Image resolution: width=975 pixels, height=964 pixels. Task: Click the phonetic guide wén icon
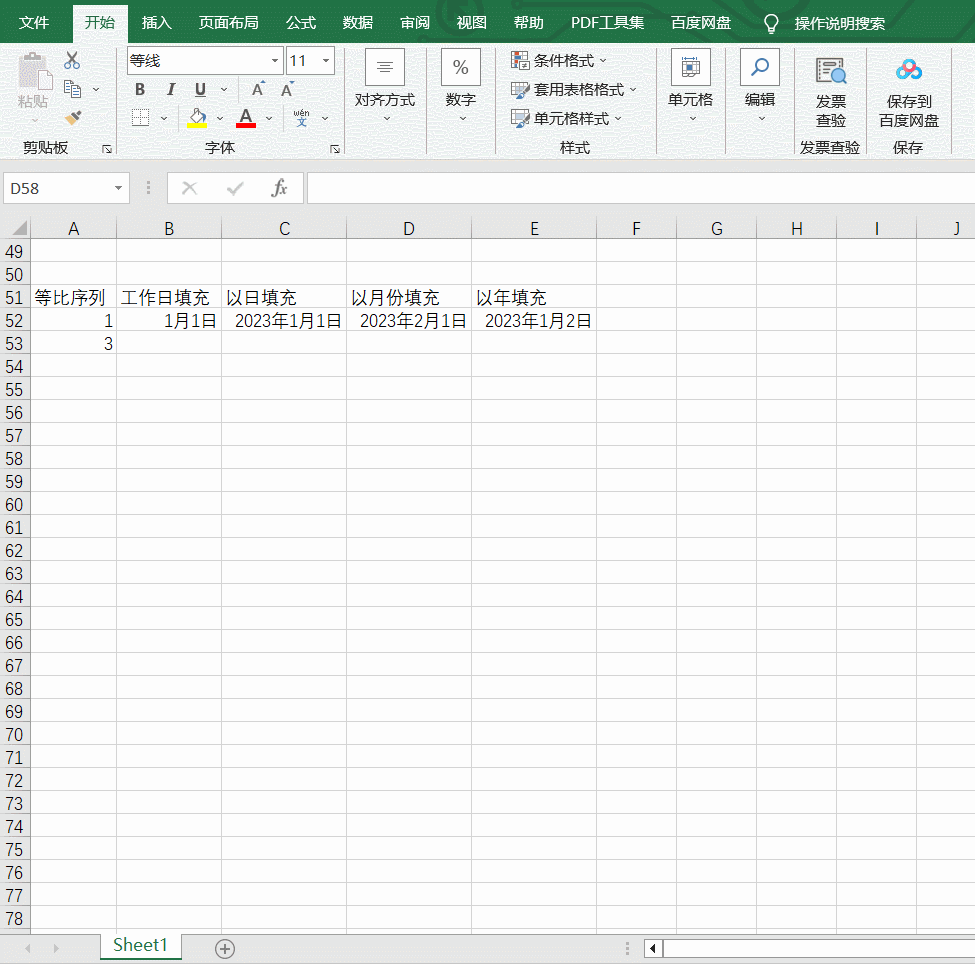302,118
